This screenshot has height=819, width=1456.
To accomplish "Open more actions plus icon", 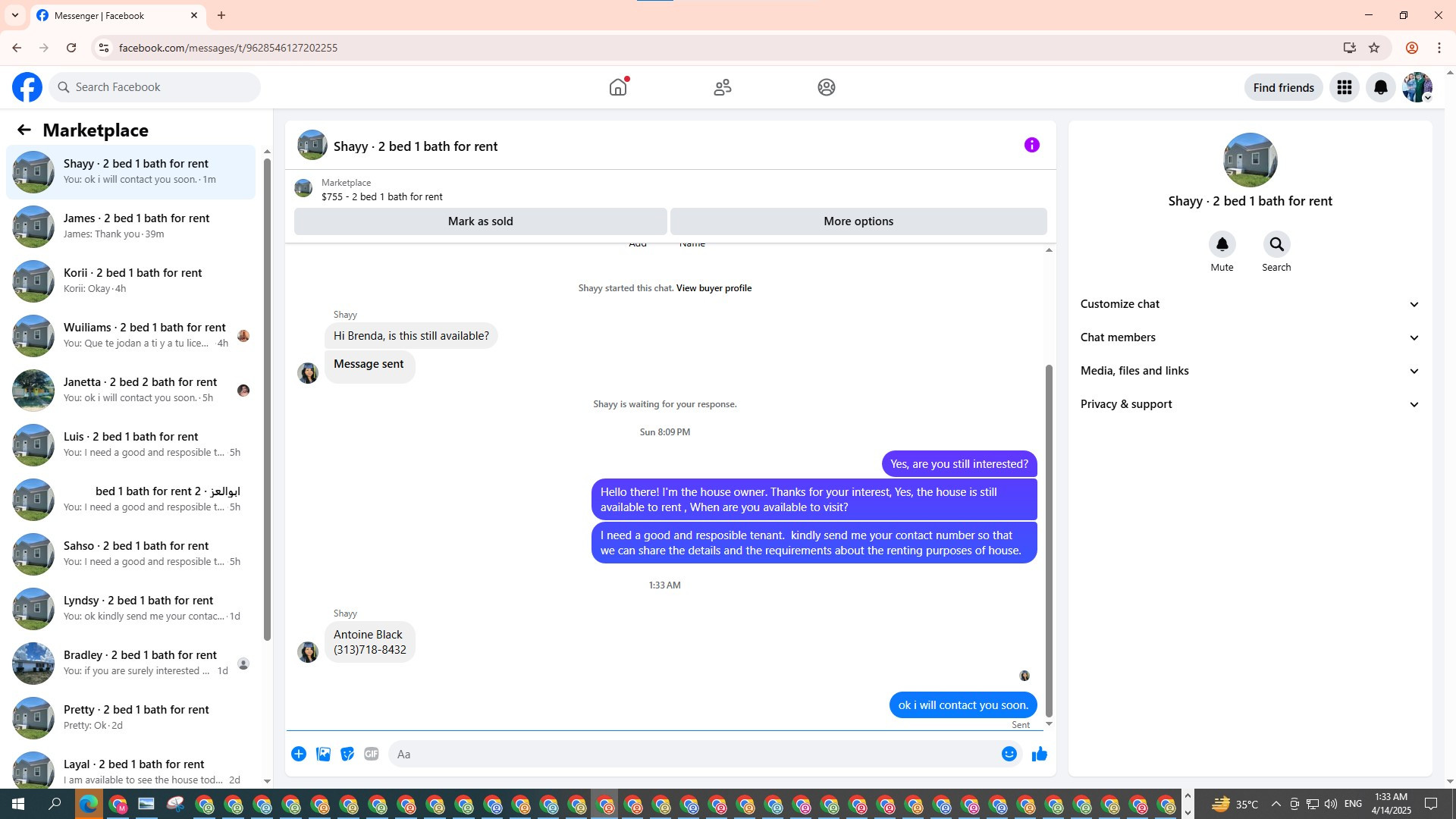I will pos(299,754).
